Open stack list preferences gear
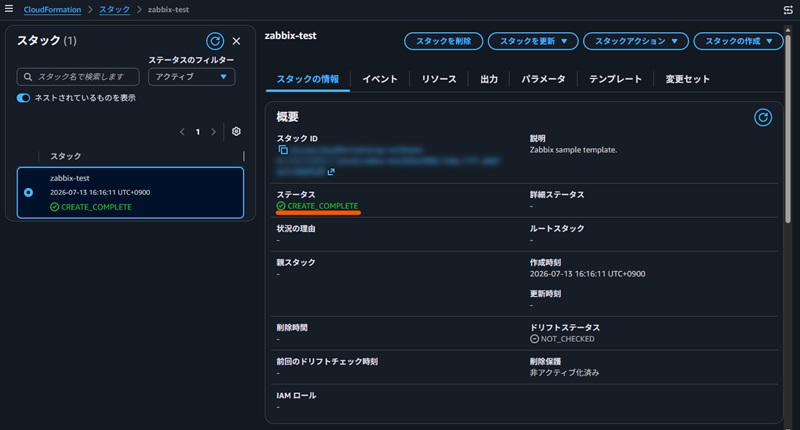Viewport: 800px width, 430px height. 236,131
